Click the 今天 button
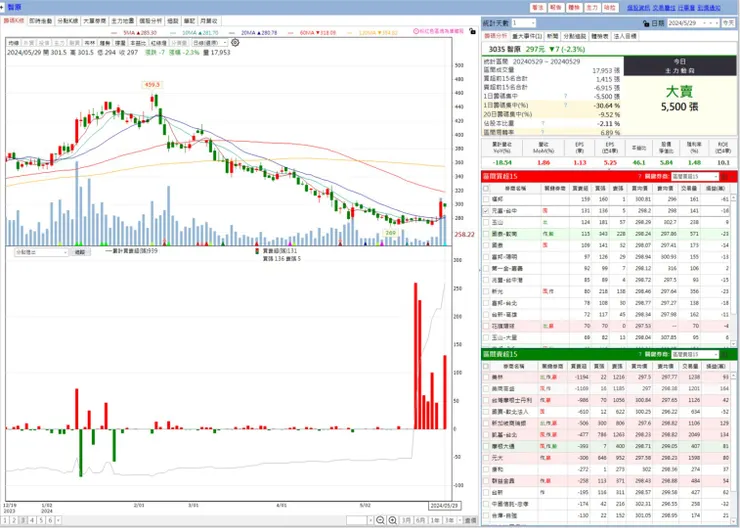Image resolution: width=740 pixels, height=528 pixels. (x=727, y=23)
